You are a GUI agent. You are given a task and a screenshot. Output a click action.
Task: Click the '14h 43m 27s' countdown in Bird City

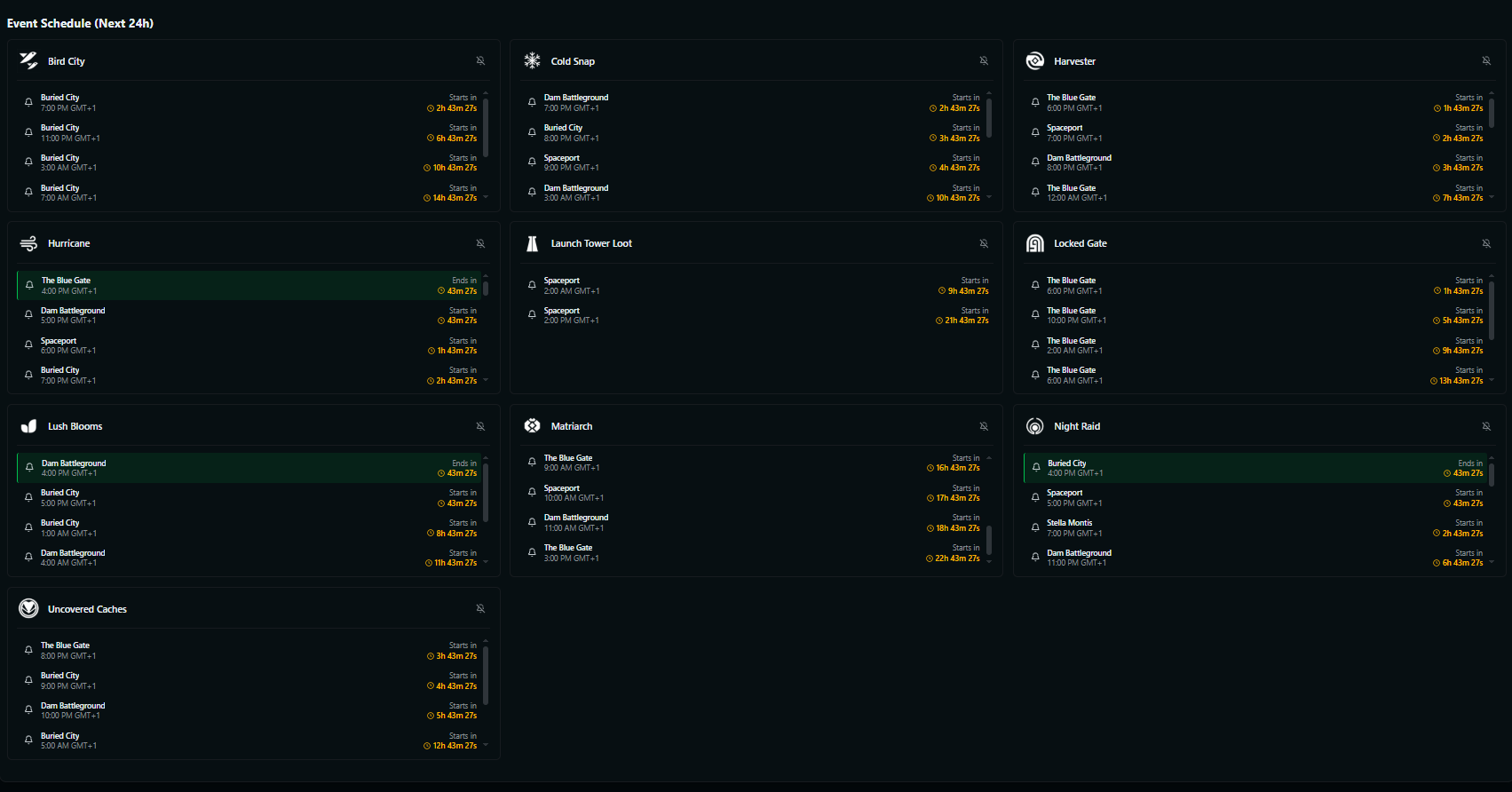tap(455, 198)
